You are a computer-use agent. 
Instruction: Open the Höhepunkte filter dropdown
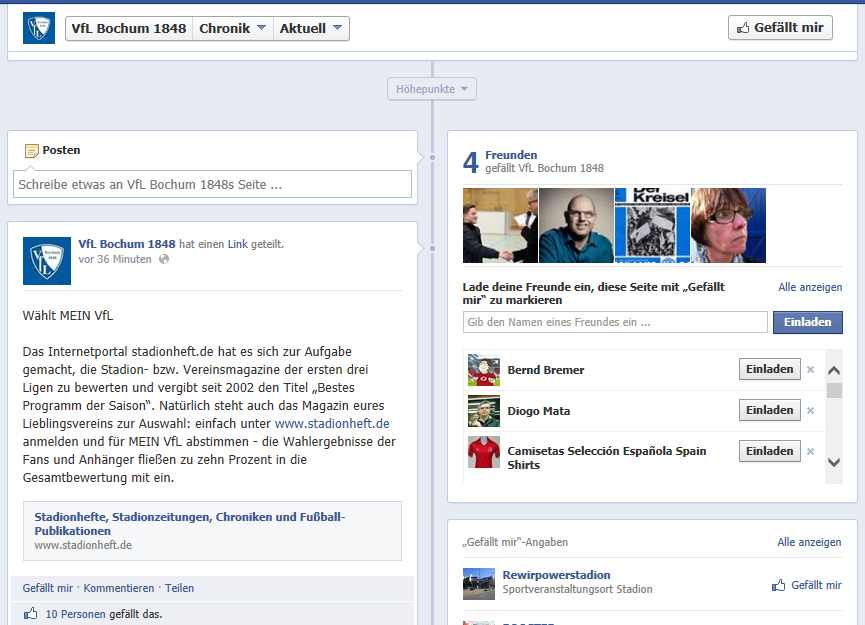click(x=432, y=89)
